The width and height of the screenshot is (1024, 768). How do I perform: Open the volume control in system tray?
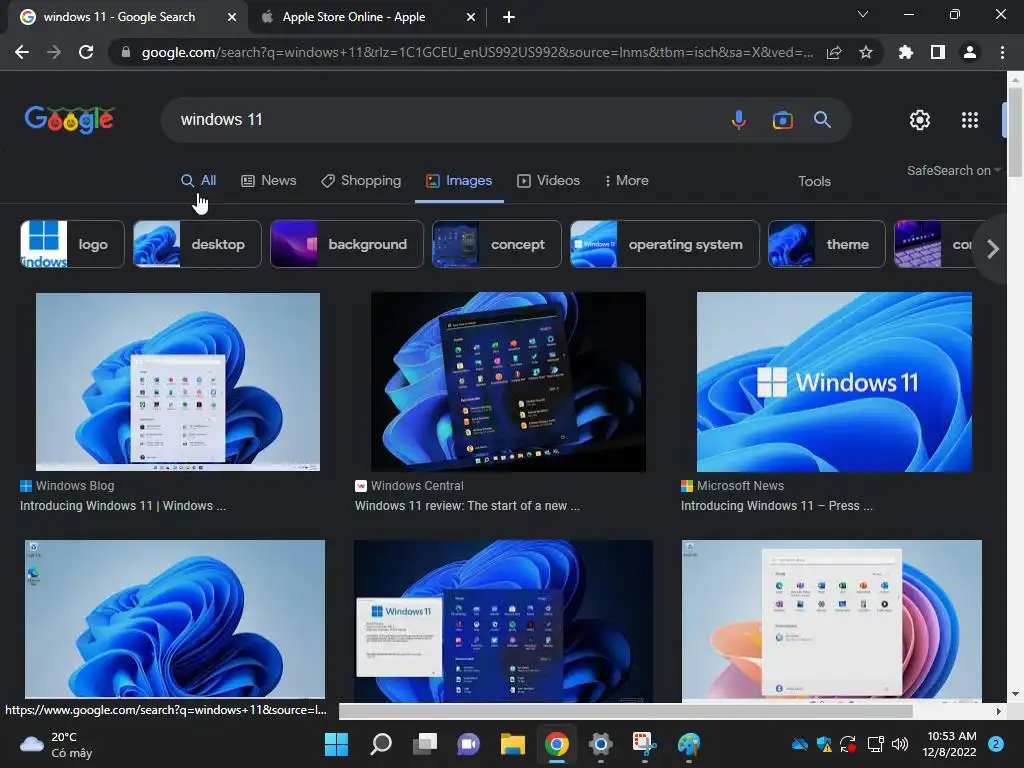(x=900, y=744)
